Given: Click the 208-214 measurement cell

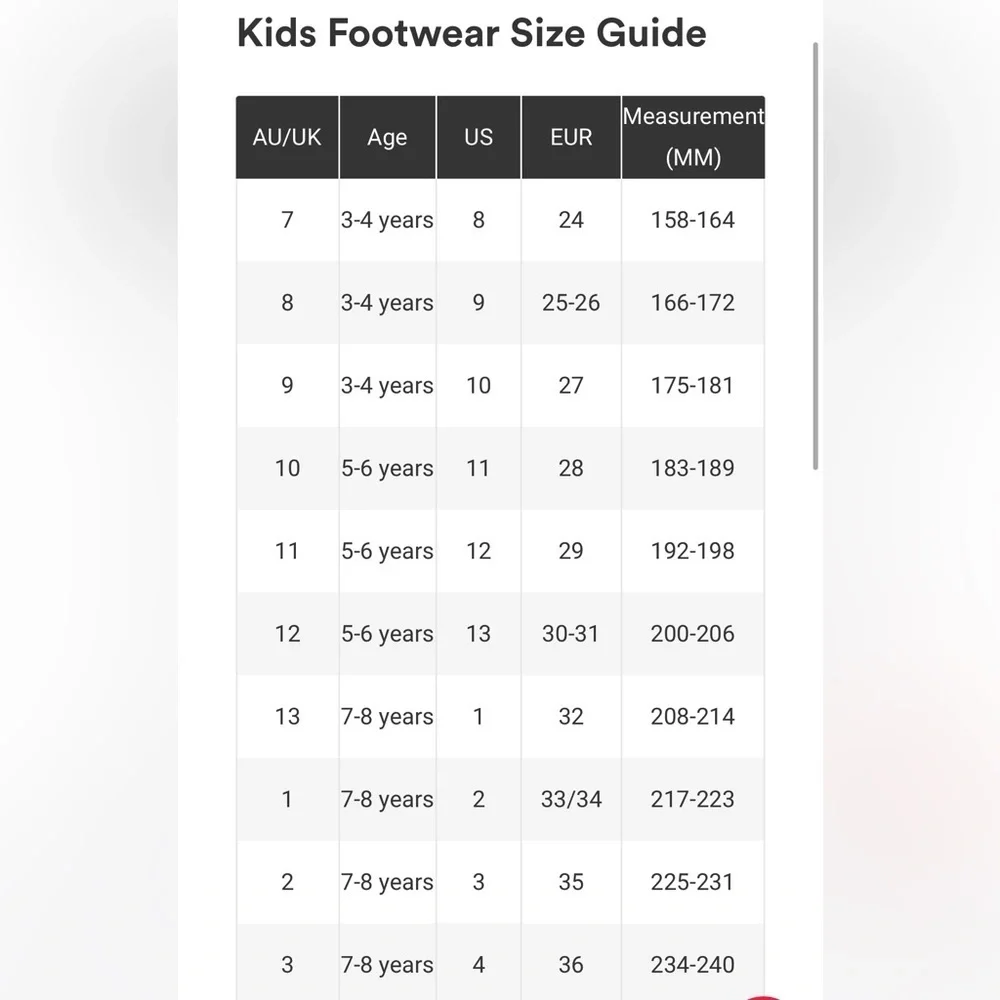Looking at the screenshot, I should coord(693,717).
